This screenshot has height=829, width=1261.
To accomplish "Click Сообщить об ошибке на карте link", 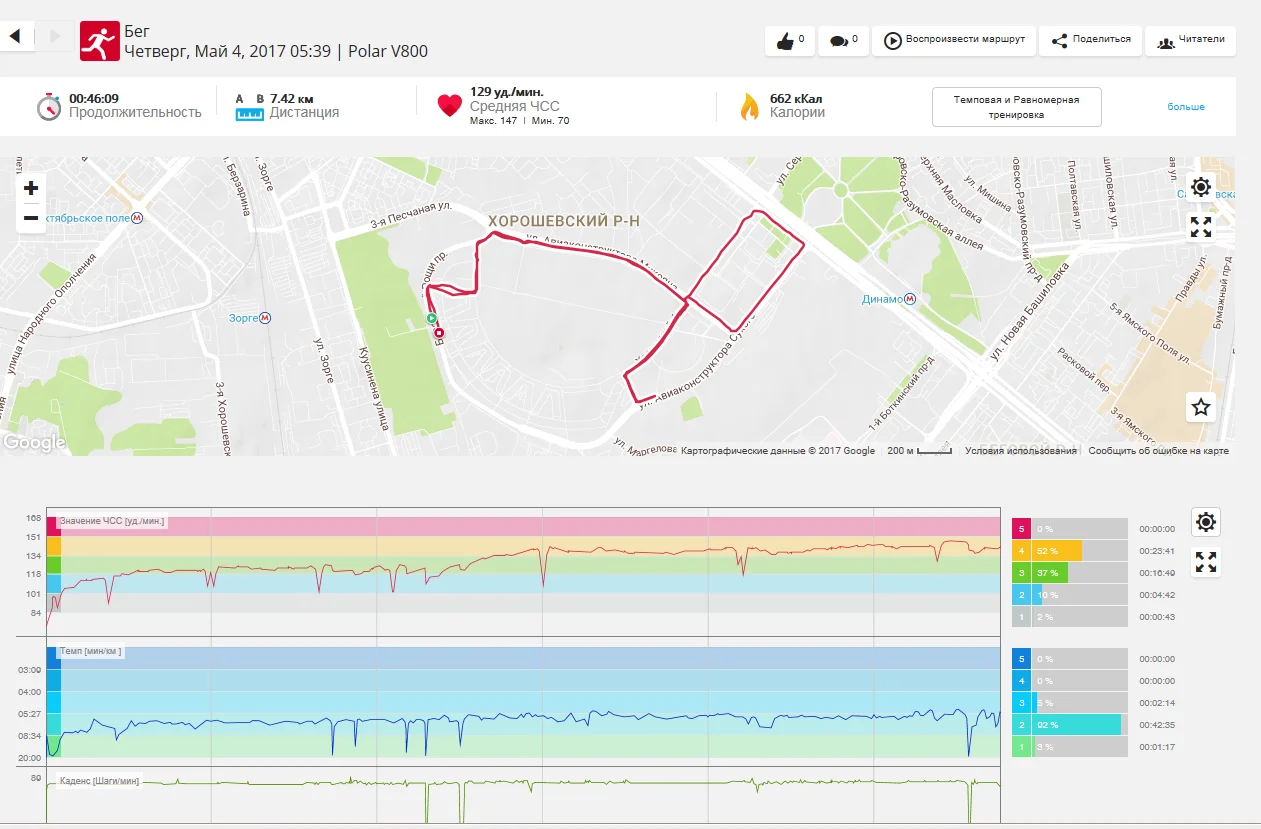I will (1159, 451).
